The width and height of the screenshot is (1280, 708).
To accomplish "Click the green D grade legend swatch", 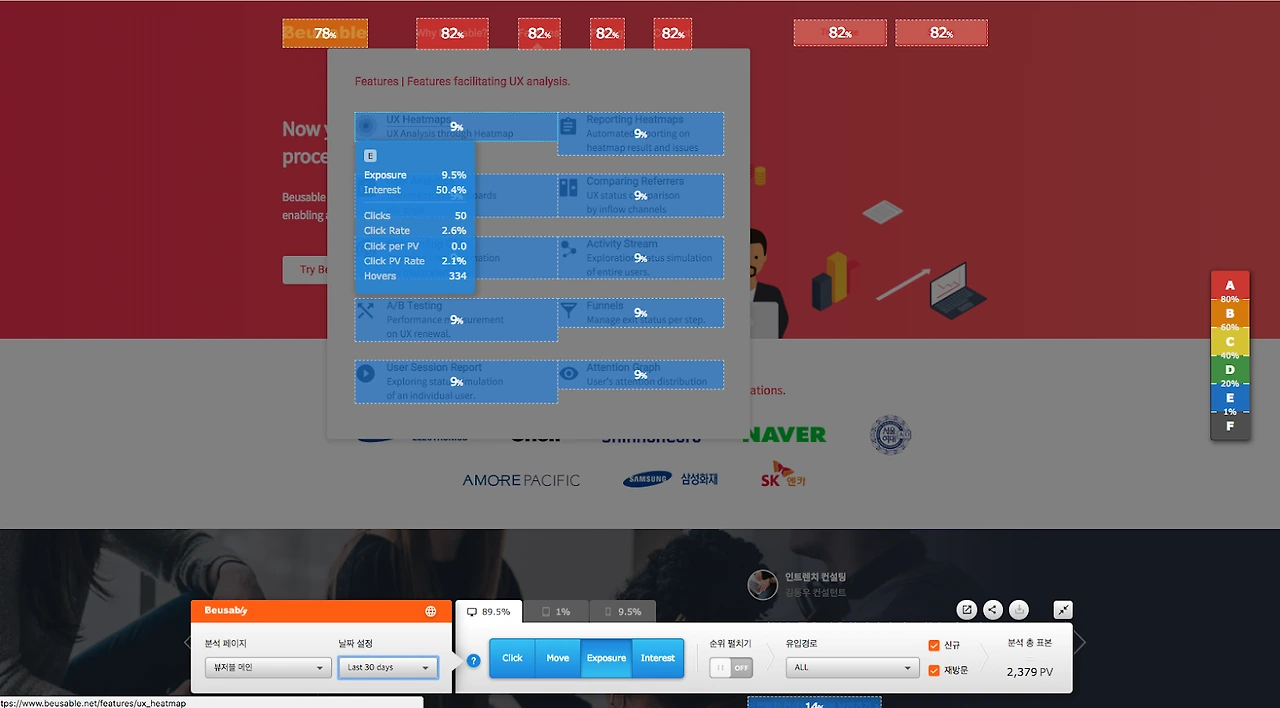I will tap(1230, 369).
